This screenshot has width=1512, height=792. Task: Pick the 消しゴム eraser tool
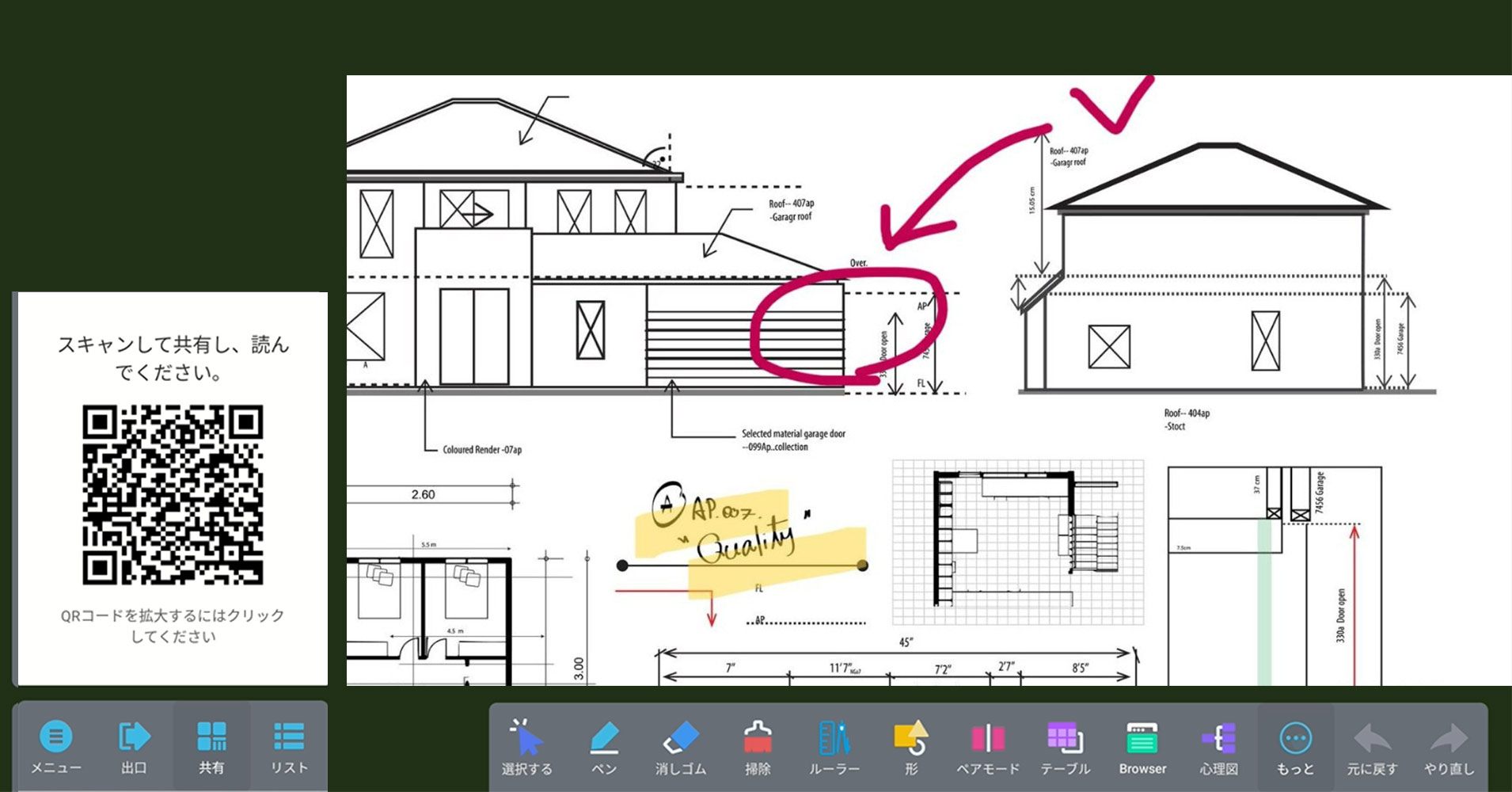pyautogui.click(x=681, y=747)
